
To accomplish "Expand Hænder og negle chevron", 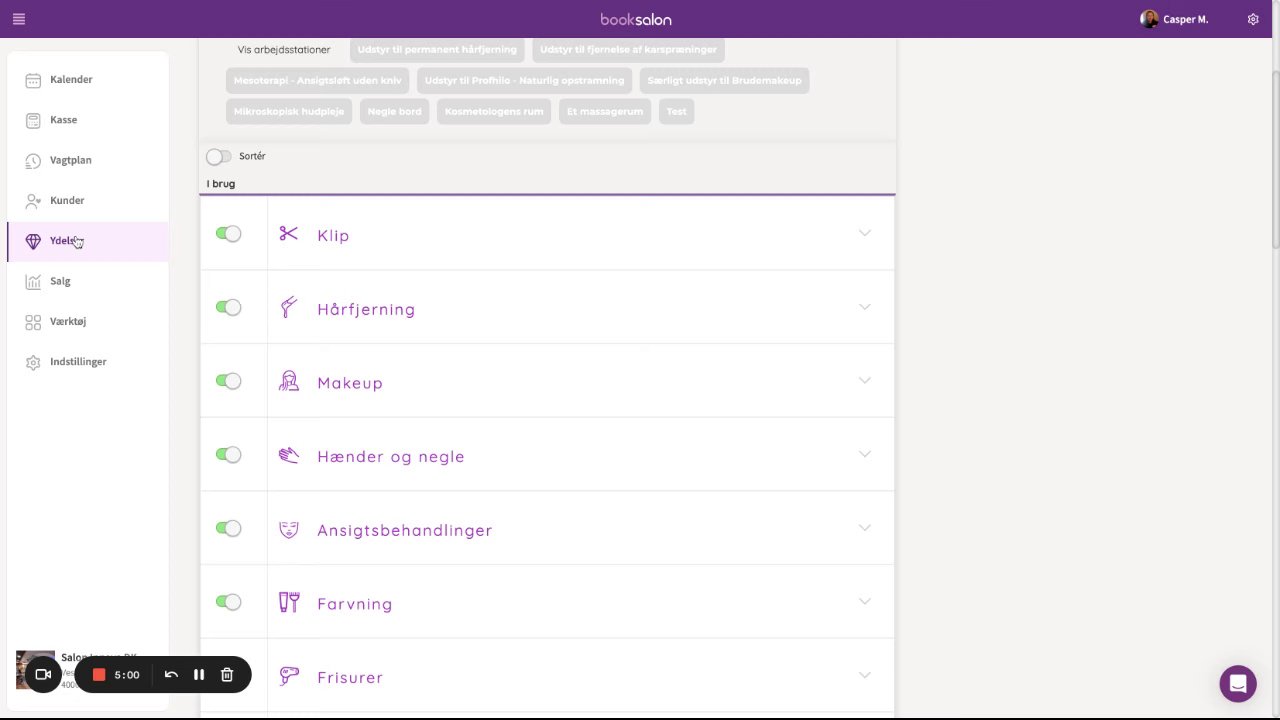I will tap(865, 455).
